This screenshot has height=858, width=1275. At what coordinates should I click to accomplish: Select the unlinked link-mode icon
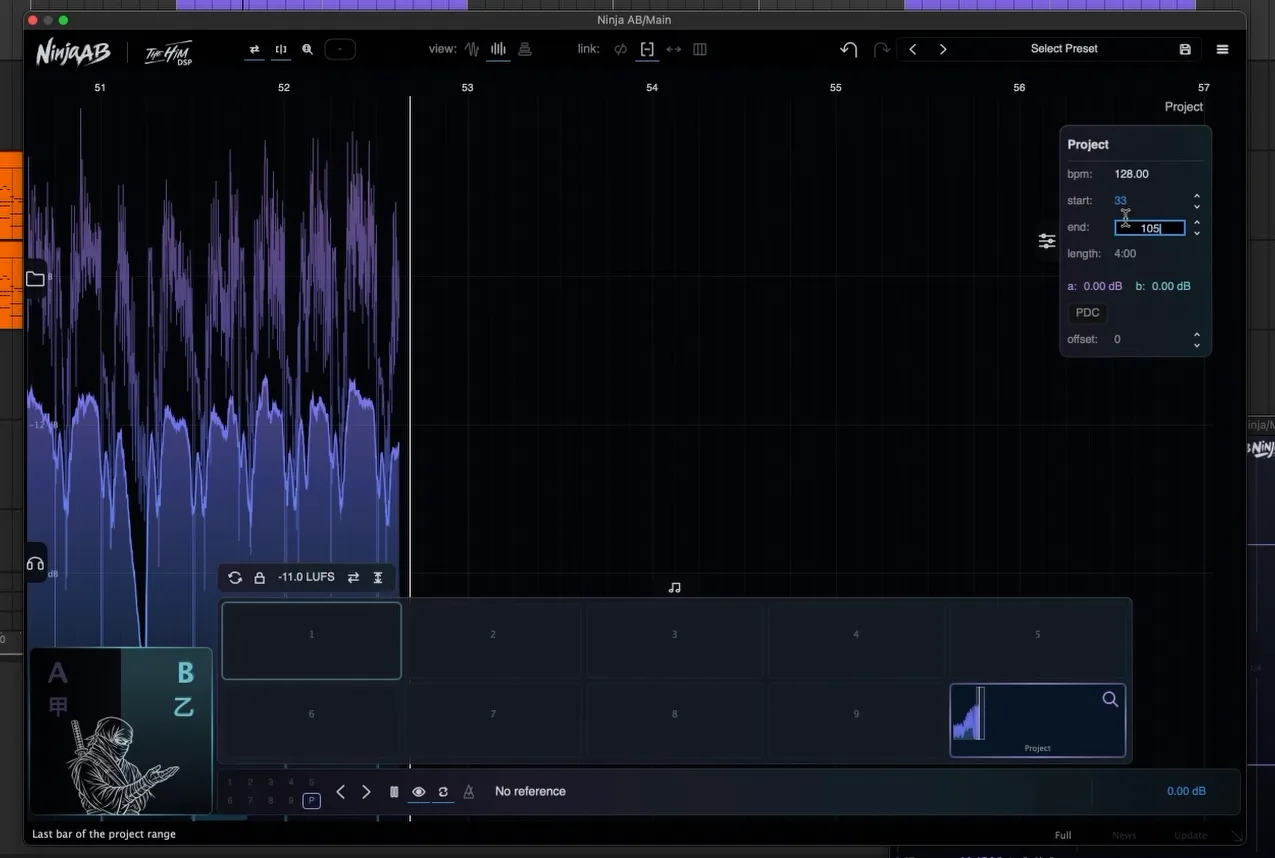point(621,49)
